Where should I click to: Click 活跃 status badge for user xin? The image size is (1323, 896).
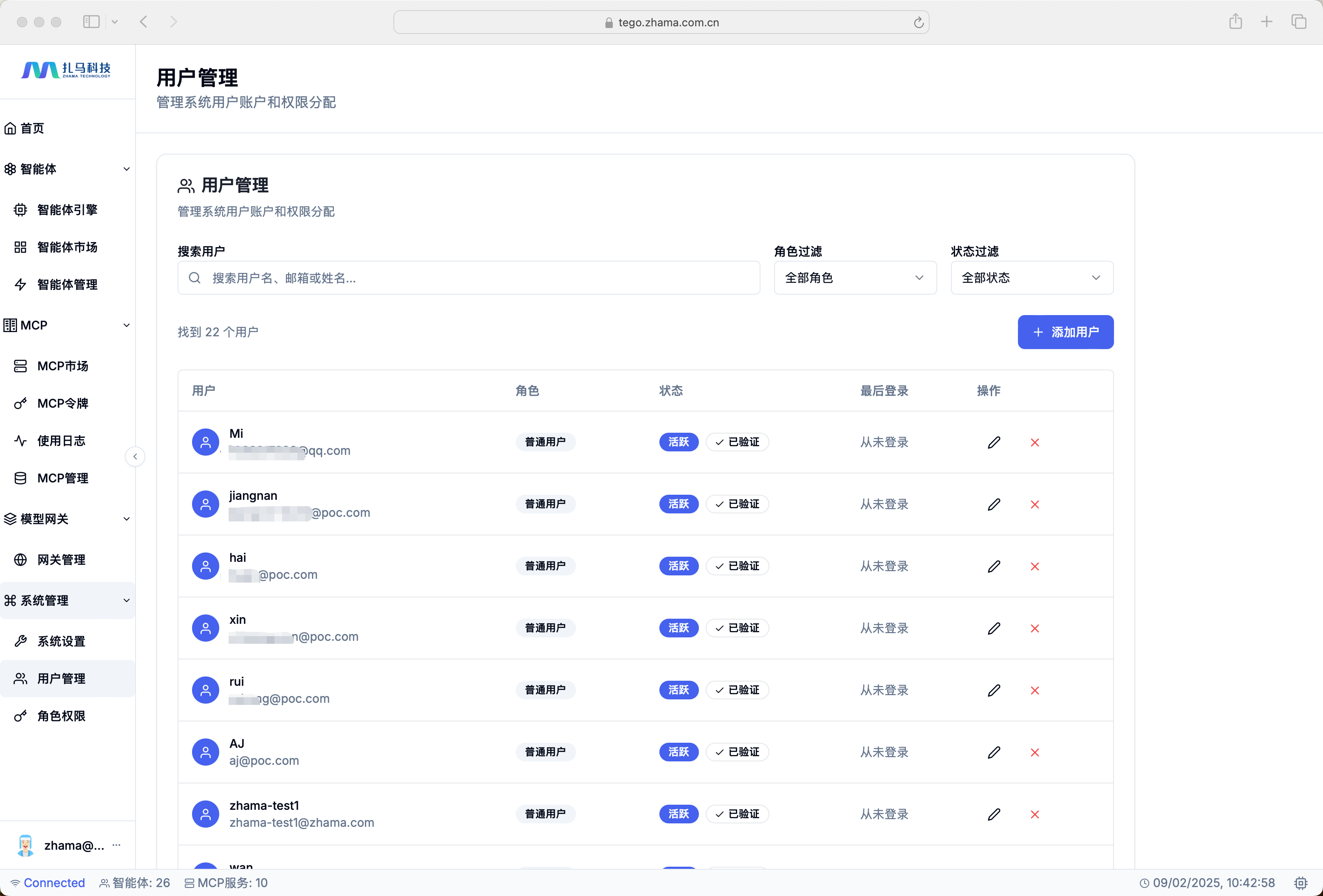[678, 628]
